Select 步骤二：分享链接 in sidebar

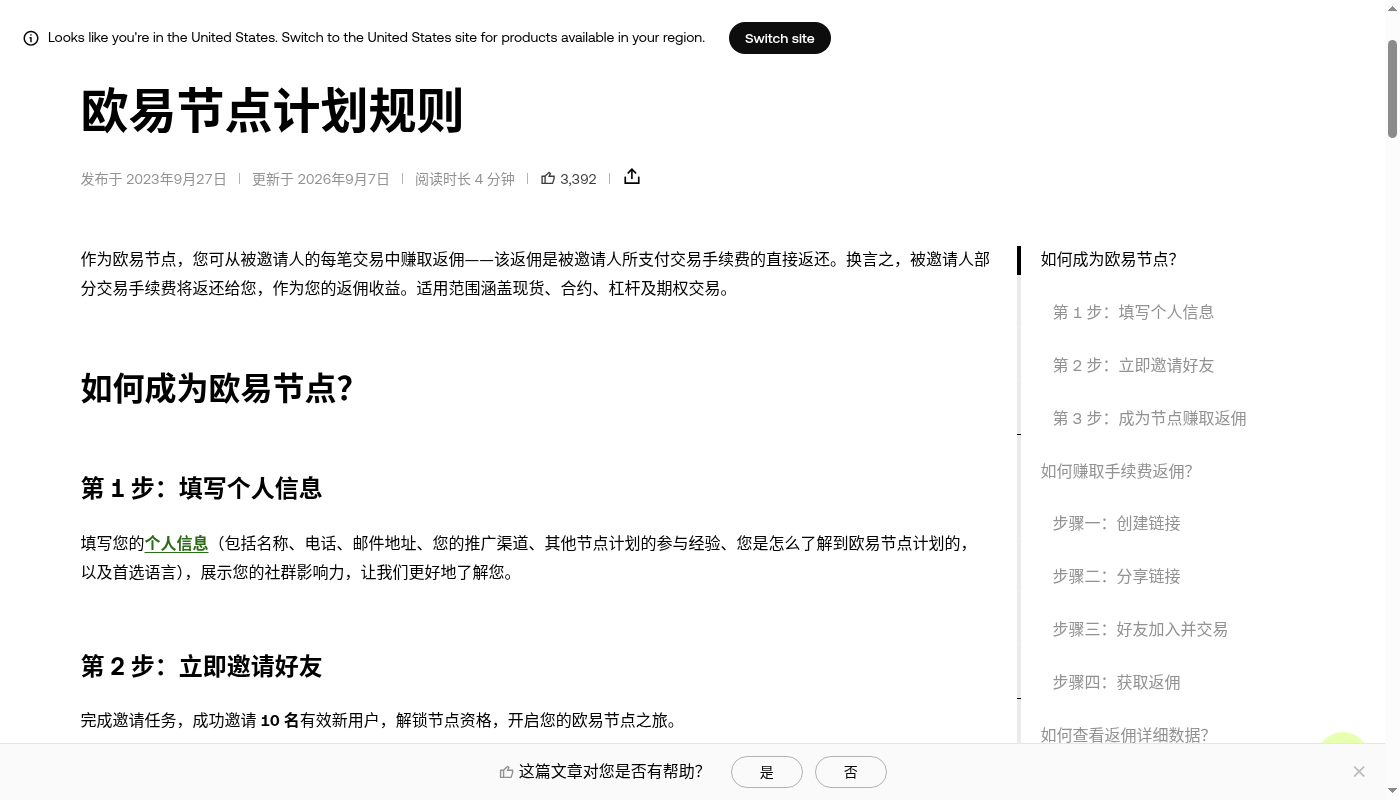1116,577
